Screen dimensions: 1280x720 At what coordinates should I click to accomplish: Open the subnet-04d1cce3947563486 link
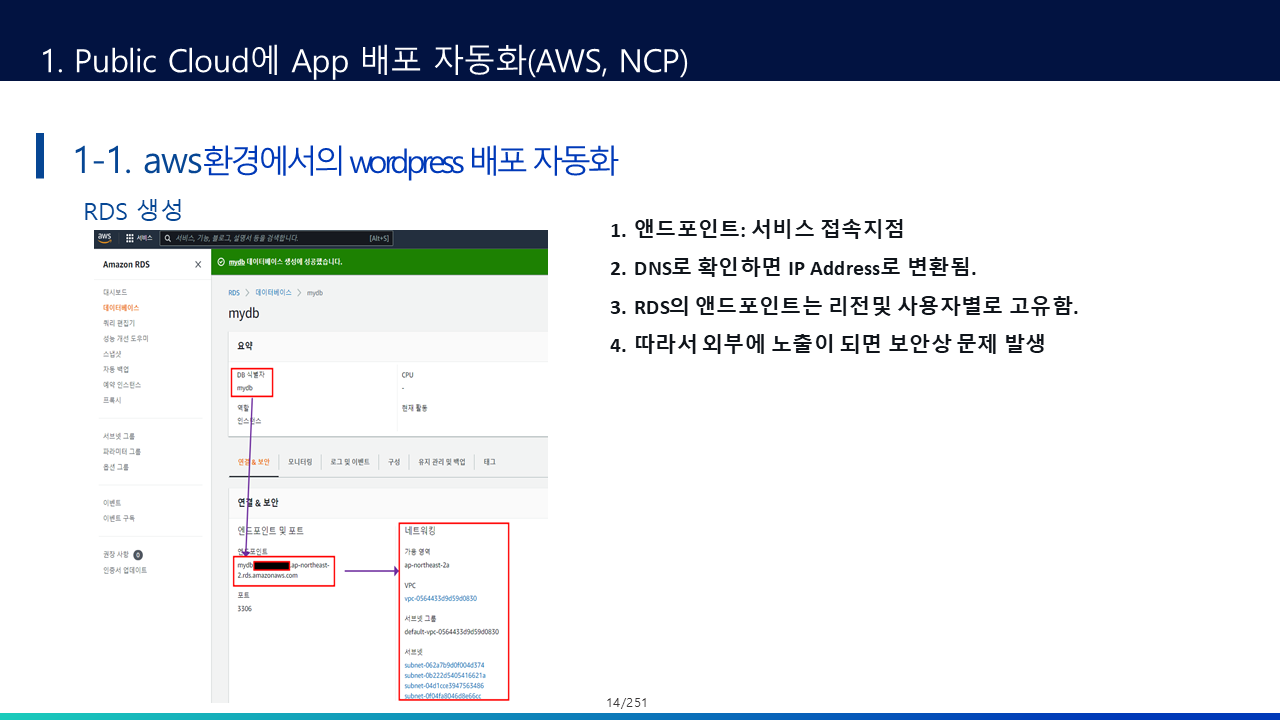point(444,686)
